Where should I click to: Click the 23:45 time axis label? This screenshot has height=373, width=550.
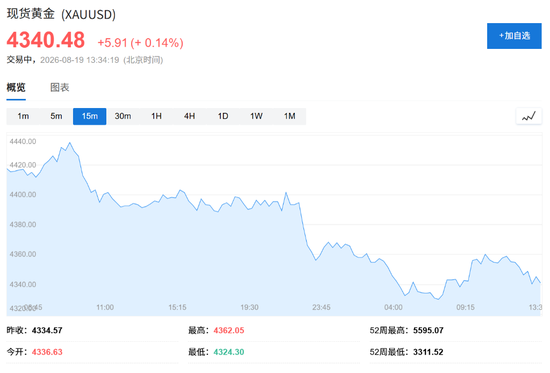(321, 307)
